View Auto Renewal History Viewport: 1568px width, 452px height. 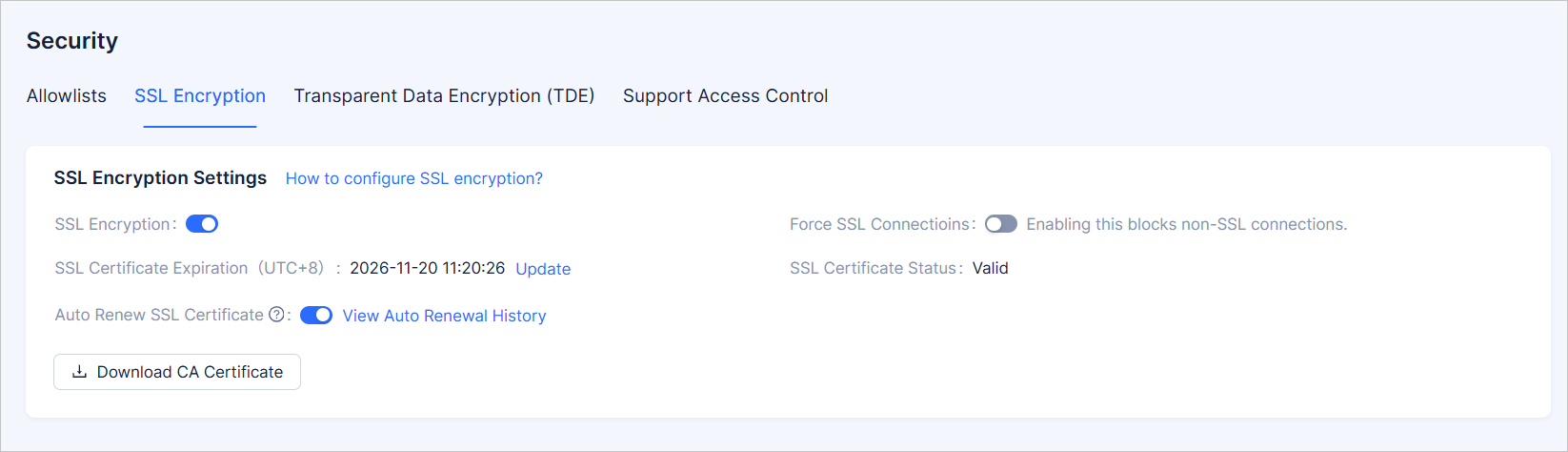coord(444,316)
